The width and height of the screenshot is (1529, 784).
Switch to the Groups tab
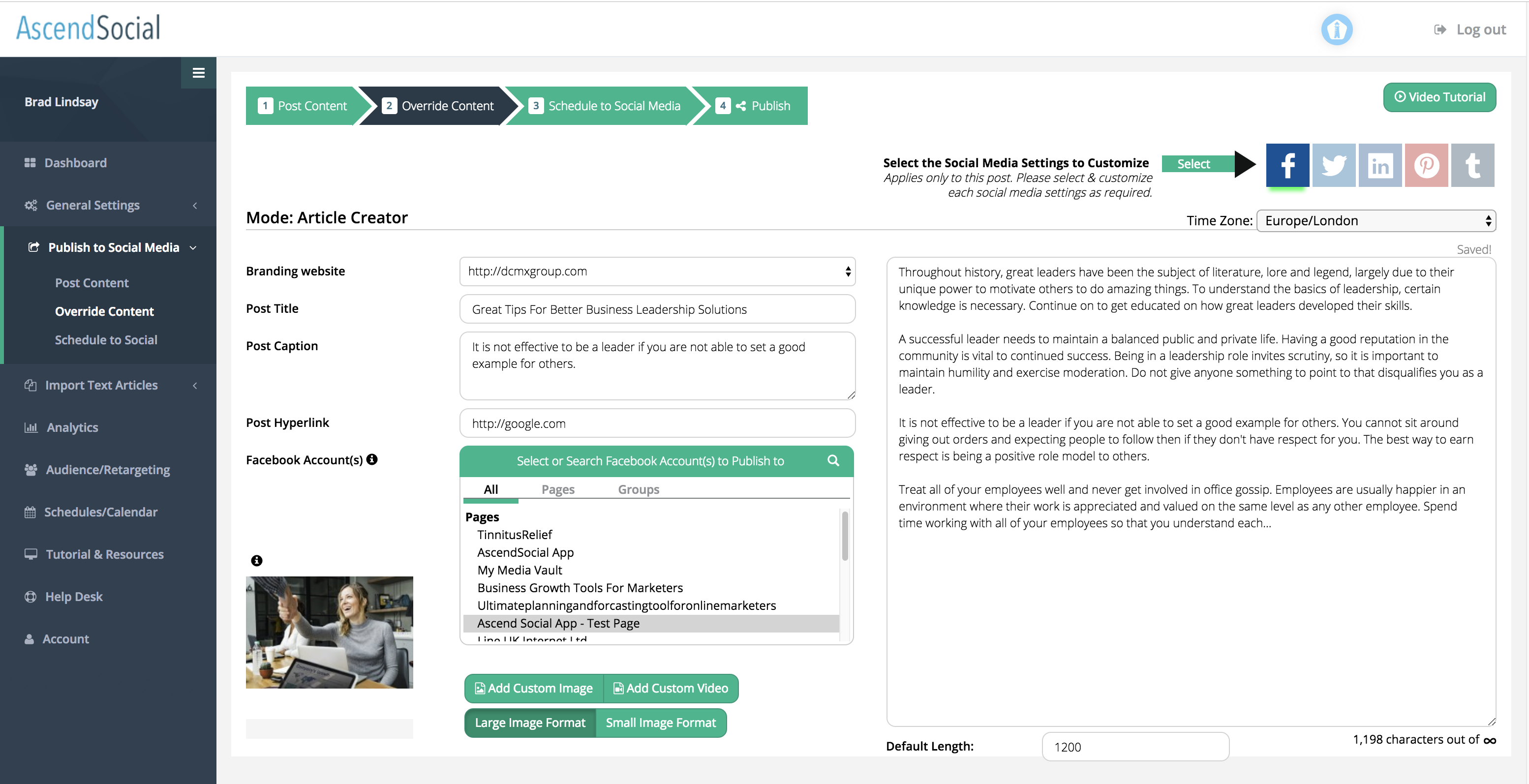638,489
